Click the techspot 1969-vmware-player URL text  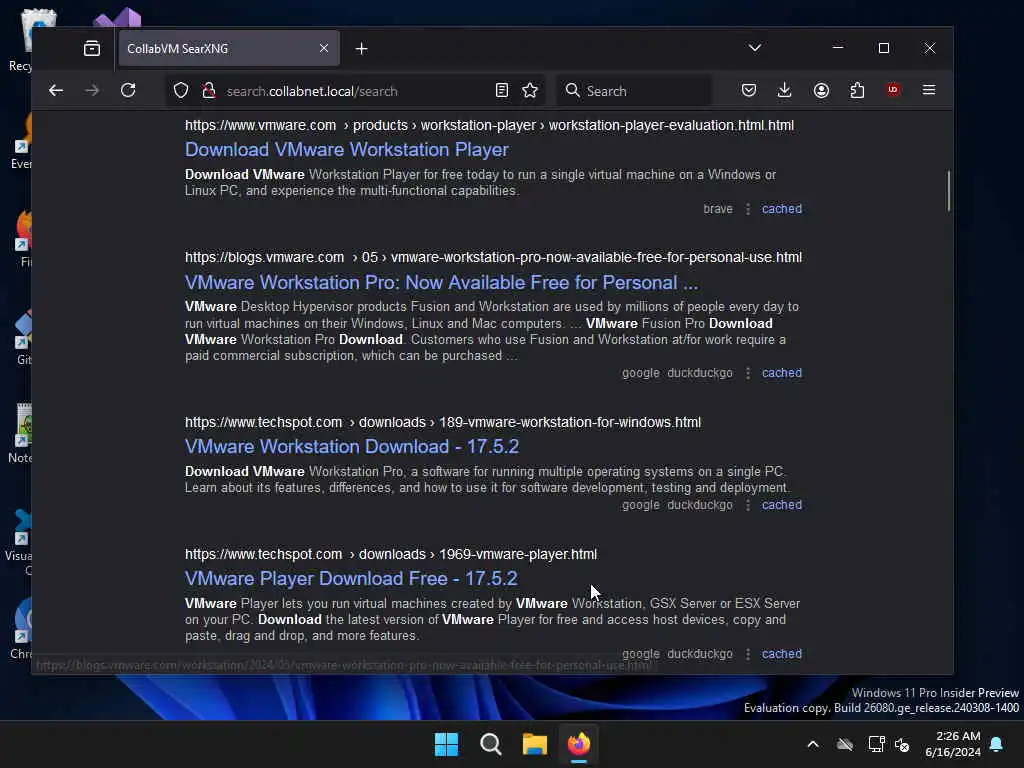[x=391, y=554]
